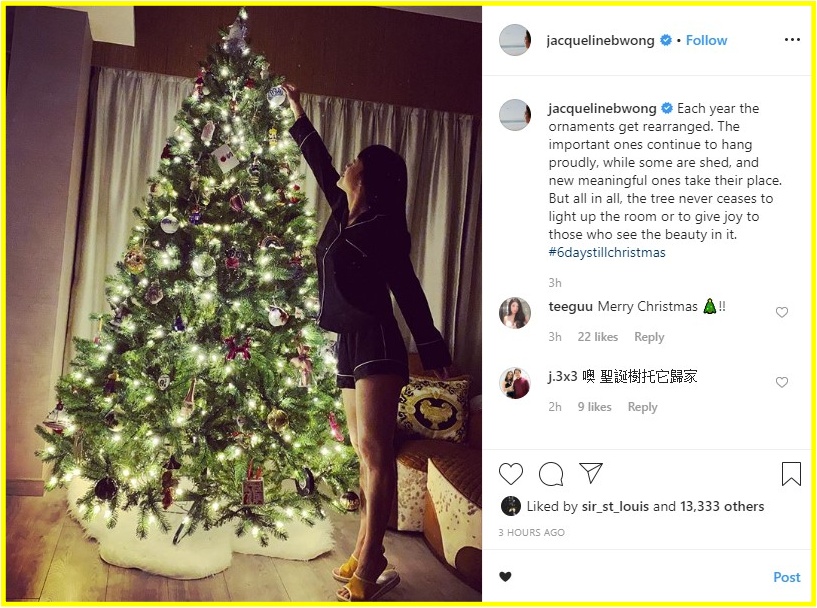
Task: Like the post with the heart icon
Action: click(x=511, y=474)
